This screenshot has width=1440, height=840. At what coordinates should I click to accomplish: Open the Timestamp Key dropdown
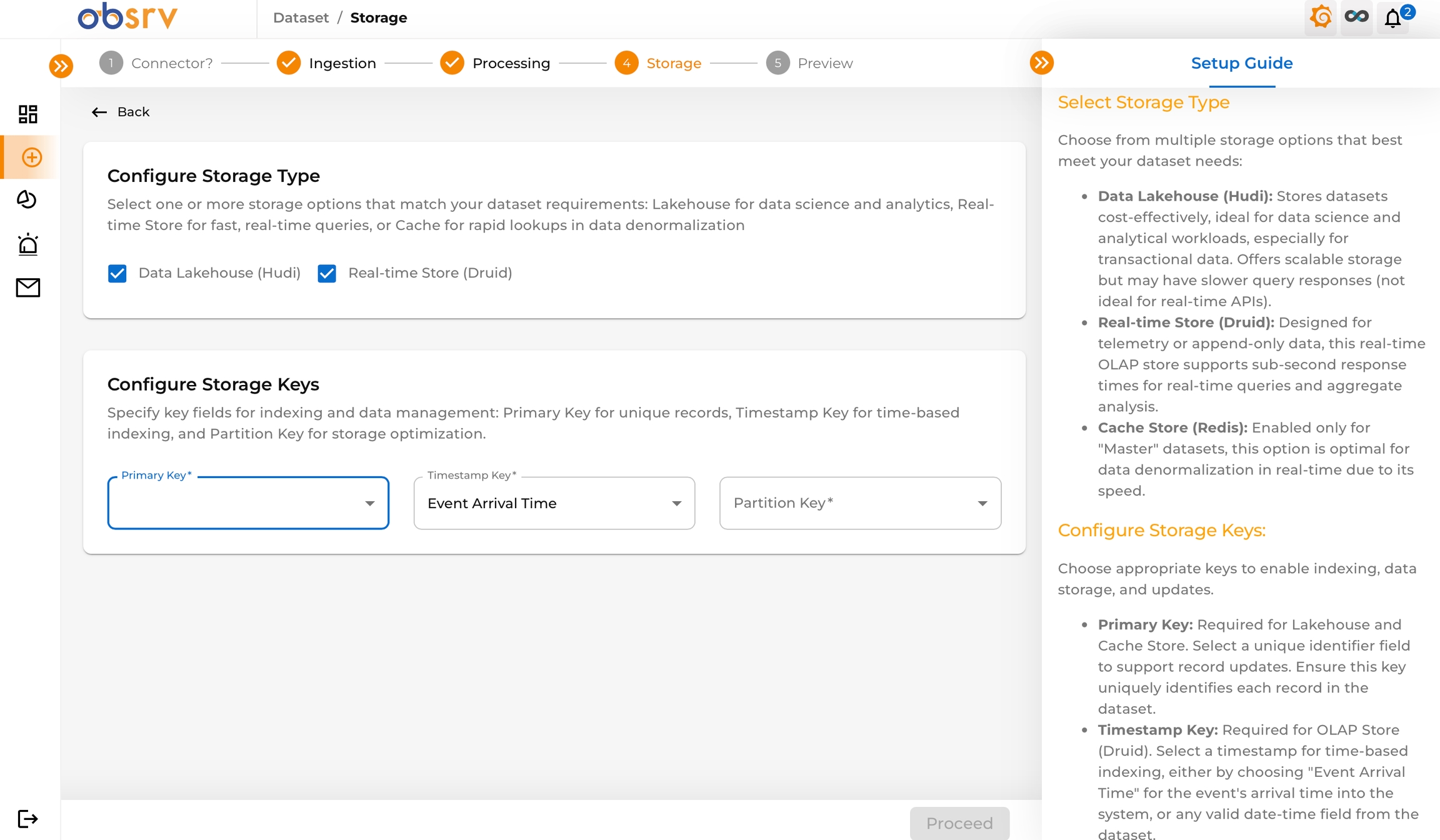(x=554, y=503)
